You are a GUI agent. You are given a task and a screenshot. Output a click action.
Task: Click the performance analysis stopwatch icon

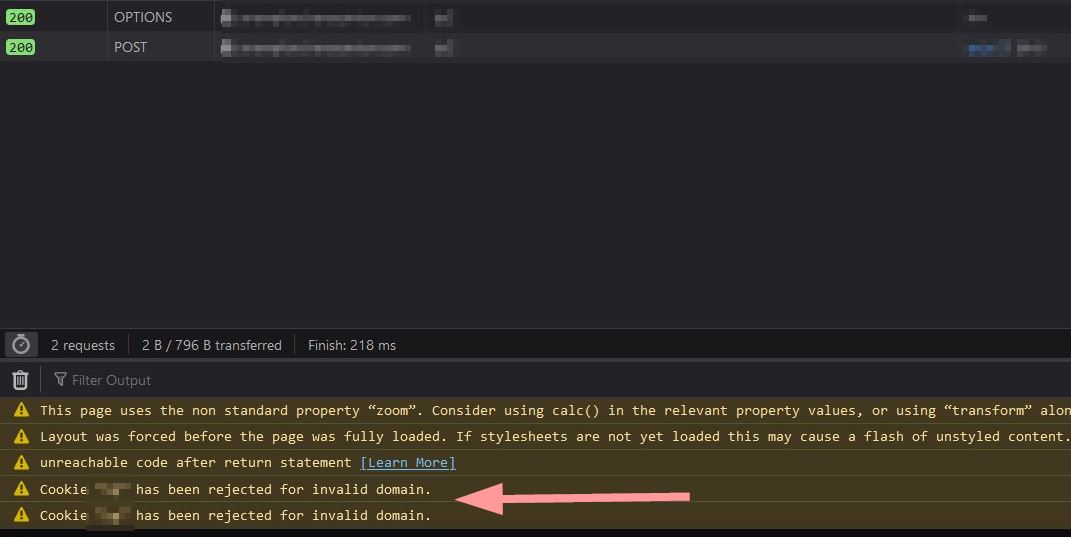tap(21, 345)
